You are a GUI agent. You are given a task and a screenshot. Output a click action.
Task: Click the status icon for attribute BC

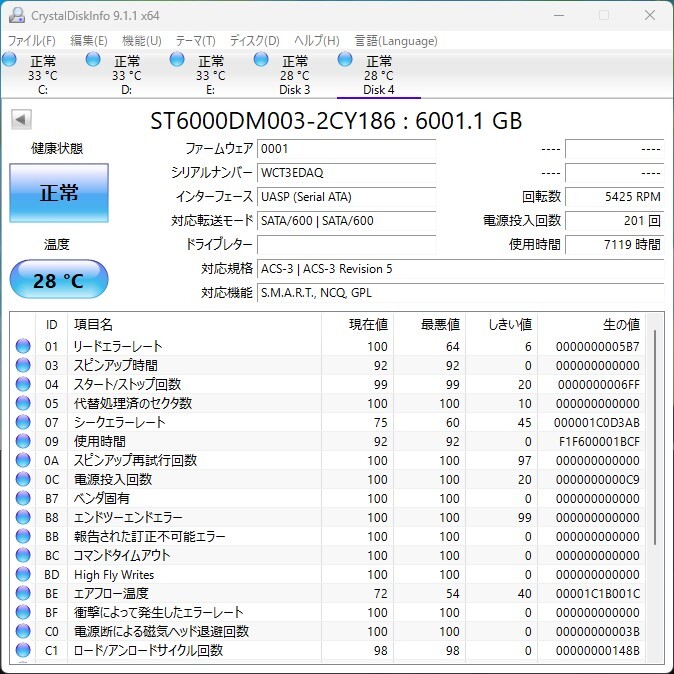(x=23, y=555)
